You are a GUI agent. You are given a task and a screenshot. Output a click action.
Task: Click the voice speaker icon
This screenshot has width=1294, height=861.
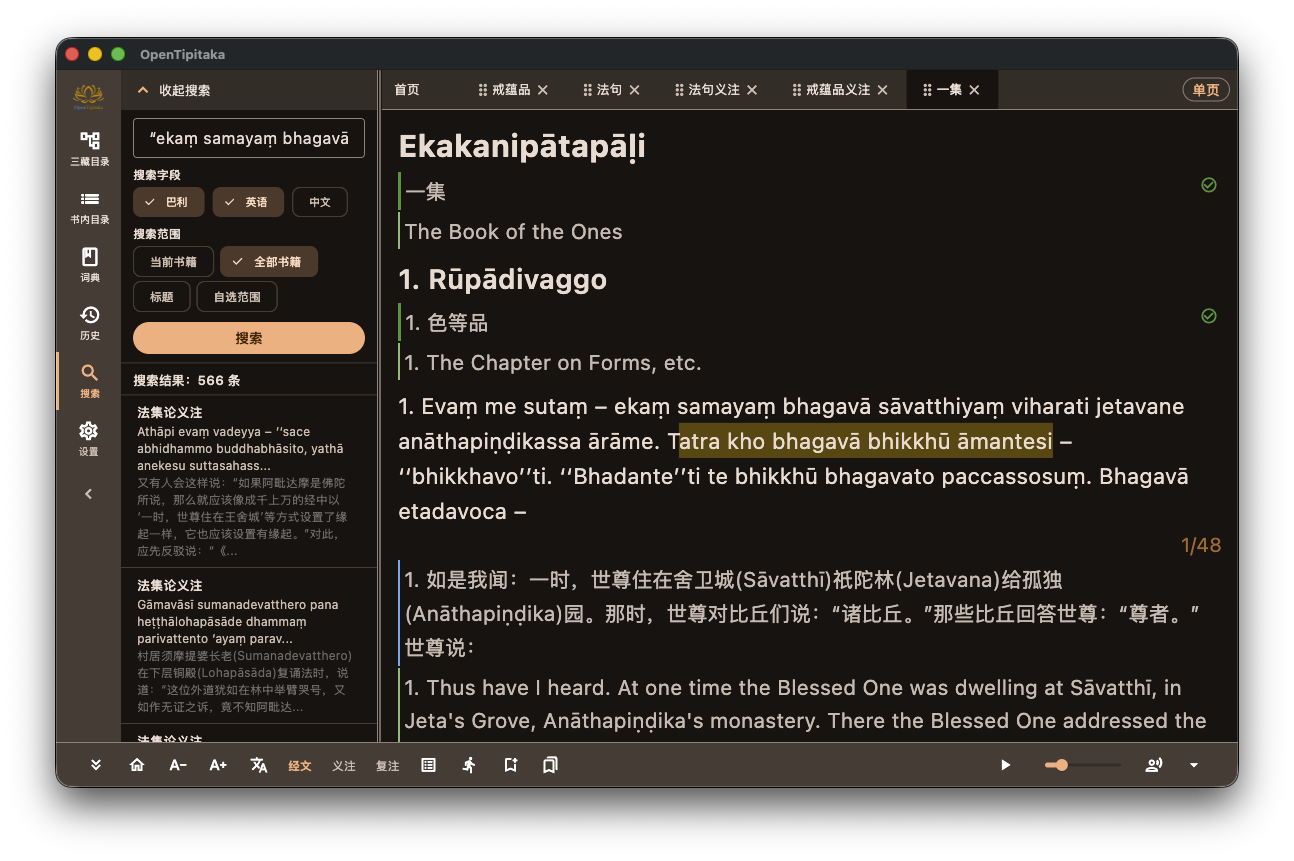[1153, 765]
